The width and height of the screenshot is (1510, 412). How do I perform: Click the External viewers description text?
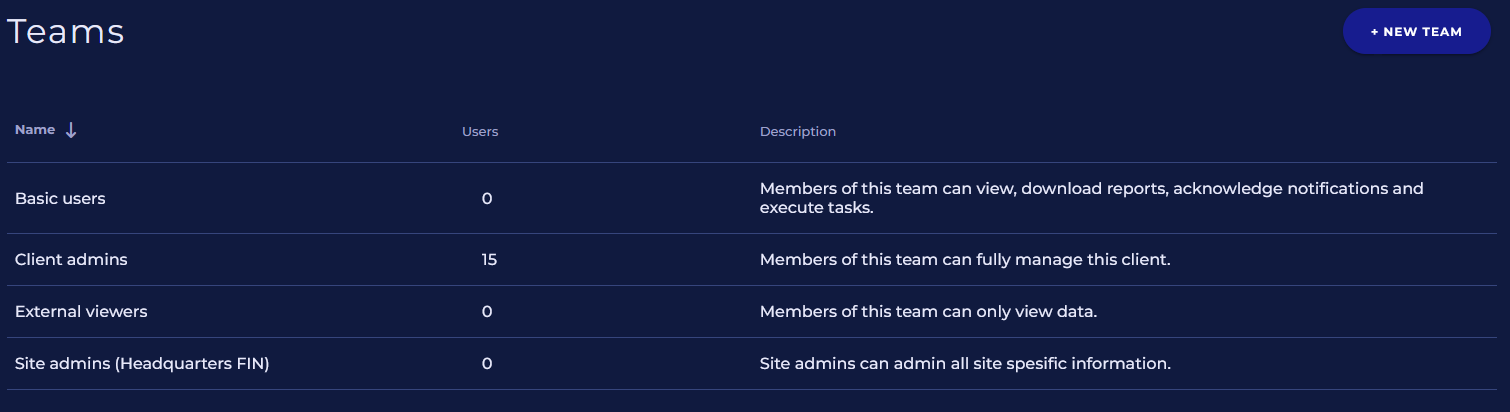point(928,312)
